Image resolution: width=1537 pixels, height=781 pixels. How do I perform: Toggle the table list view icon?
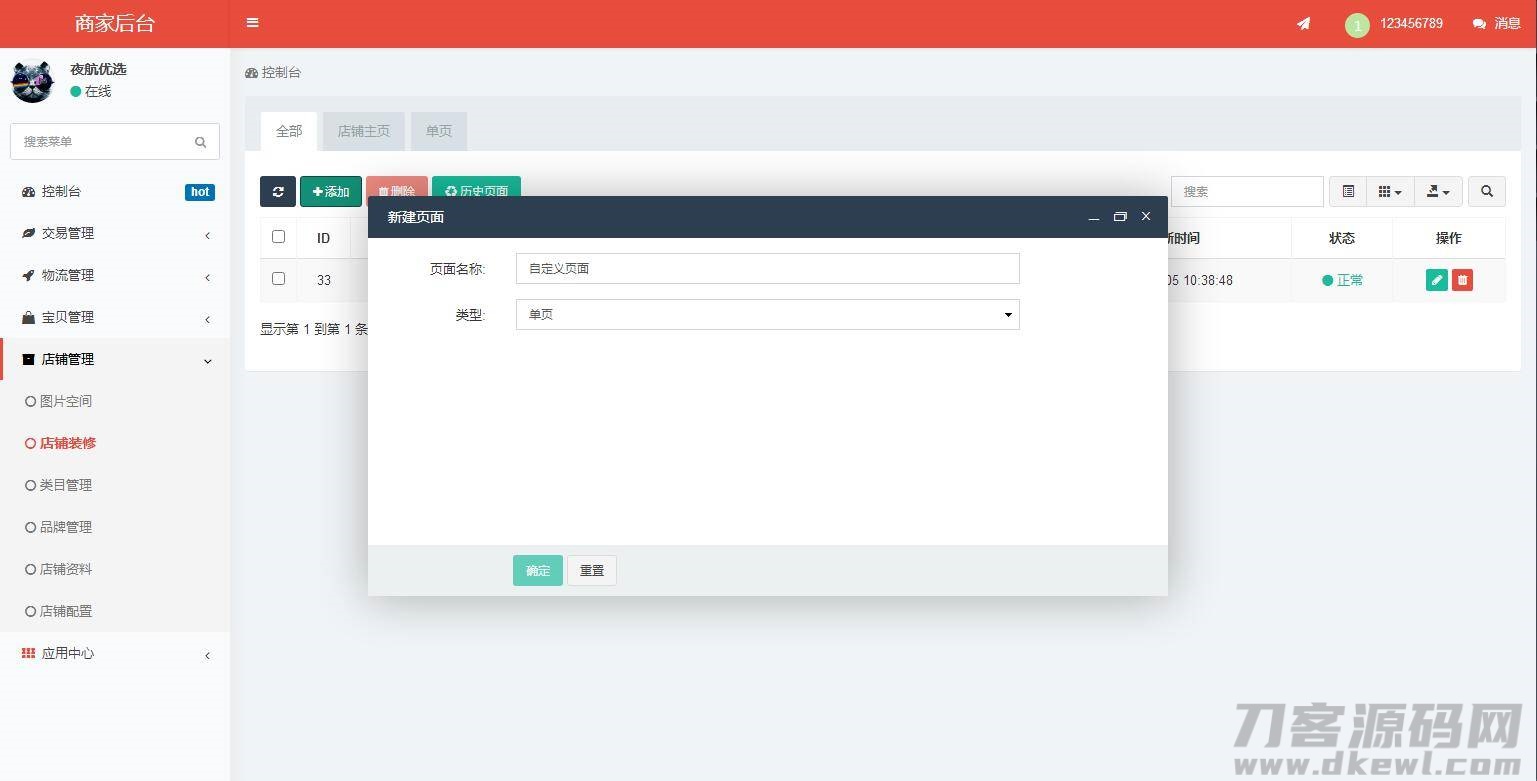1348,192
